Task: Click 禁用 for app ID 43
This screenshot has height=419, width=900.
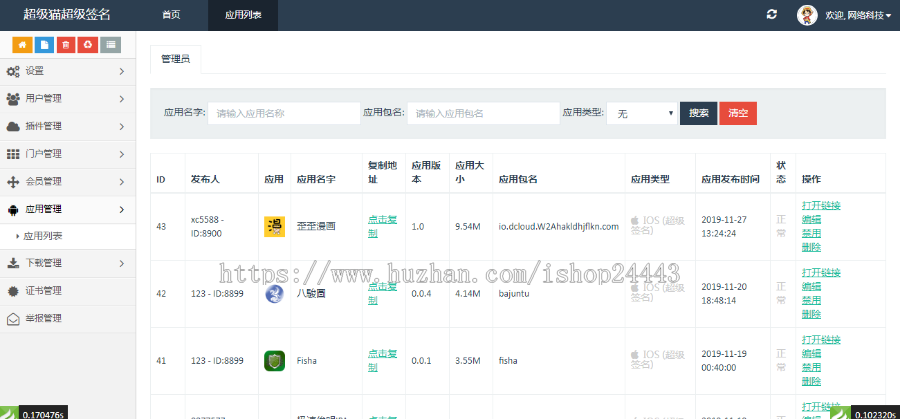Action: click(811, 233)
